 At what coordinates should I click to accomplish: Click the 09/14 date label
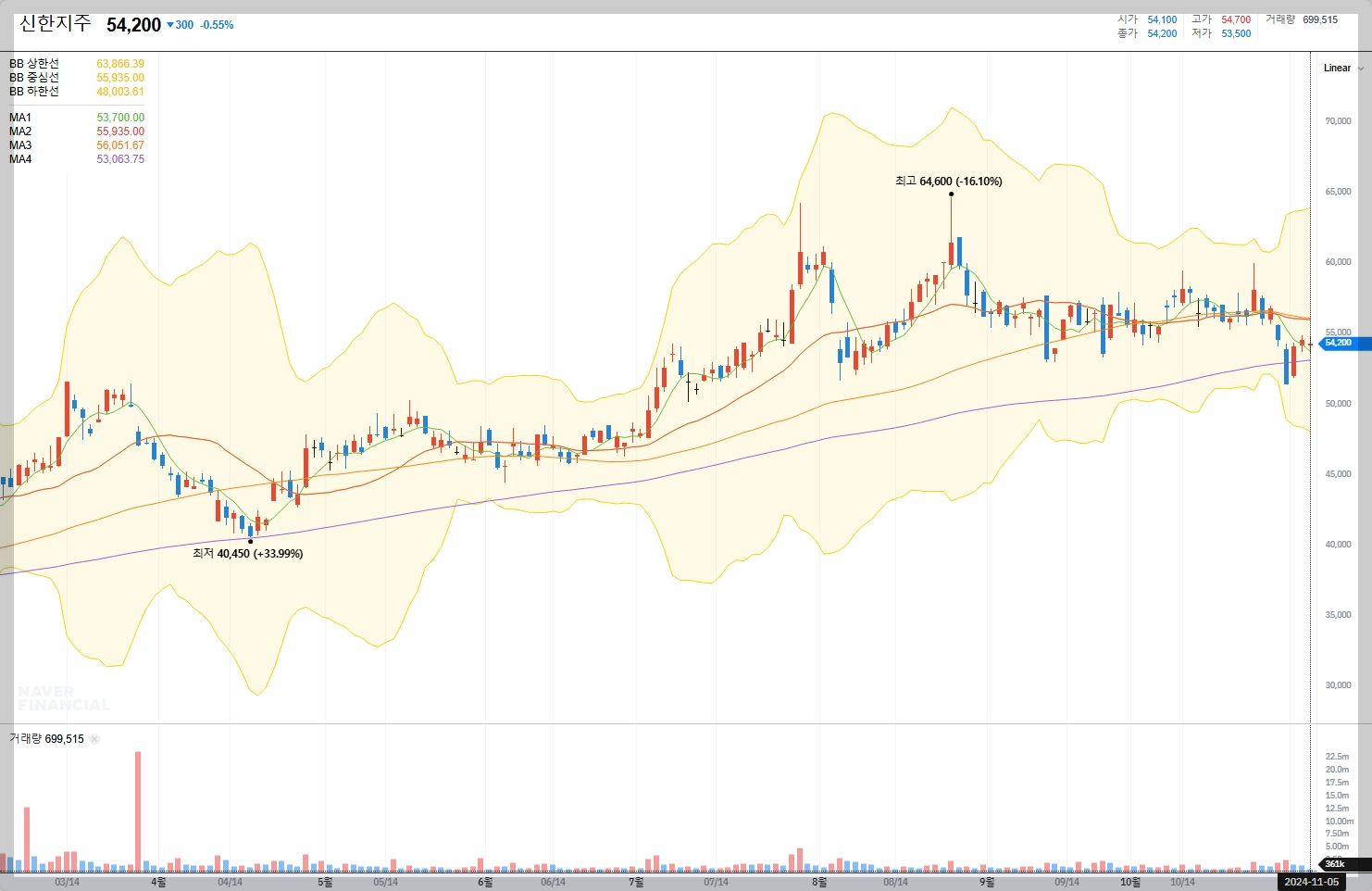tap(1066, 882)
